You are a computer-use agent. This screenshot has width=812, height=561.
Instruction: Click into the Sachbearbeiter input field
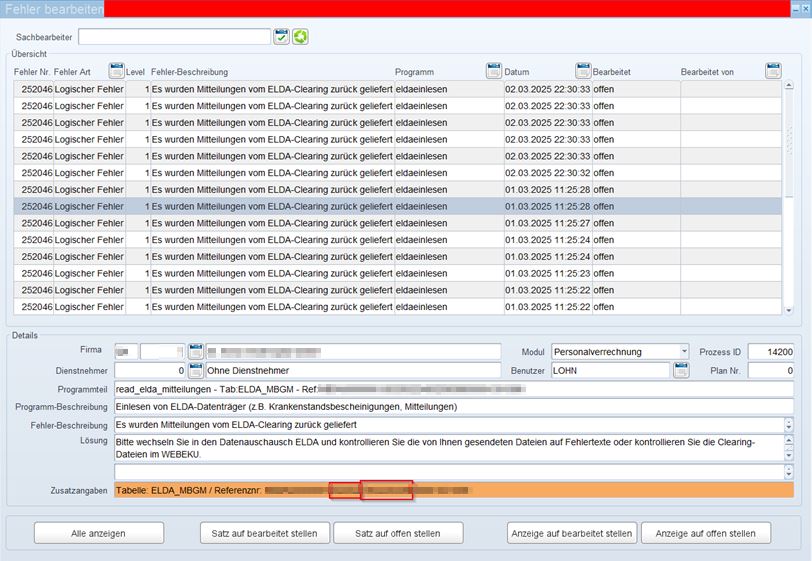point(174,37)
